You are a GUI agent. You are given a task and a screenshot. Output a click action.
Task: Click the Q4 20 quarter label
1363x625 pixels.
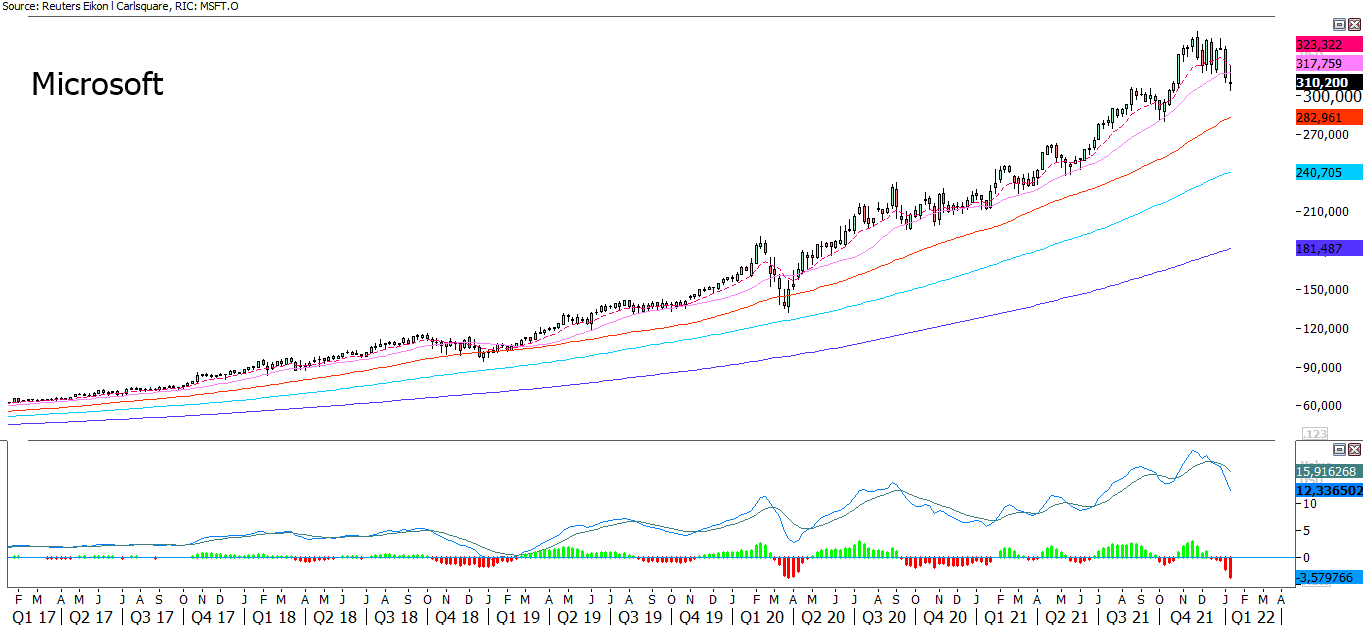pos(947,617)
